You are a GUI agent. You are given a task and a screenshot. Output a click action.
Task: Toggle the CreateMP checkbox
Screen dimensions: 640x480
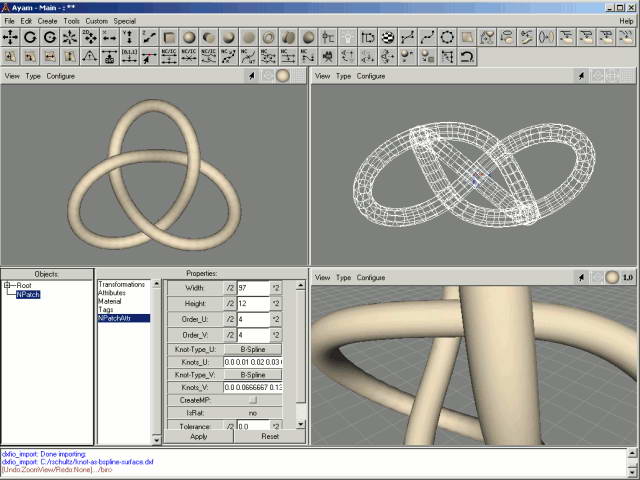tap(252, 400)
